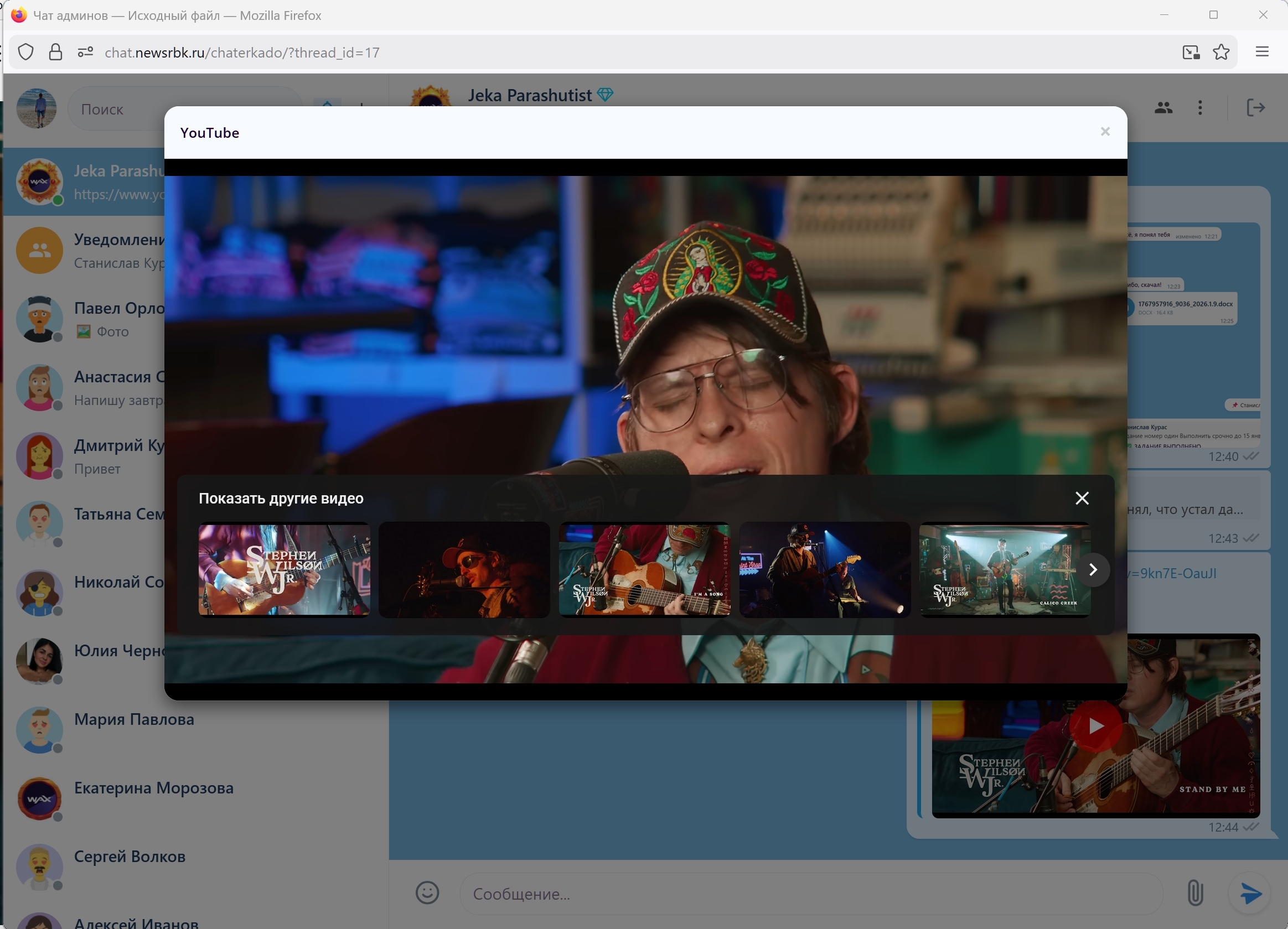Close the YouTube dialog

point(1105,132)
